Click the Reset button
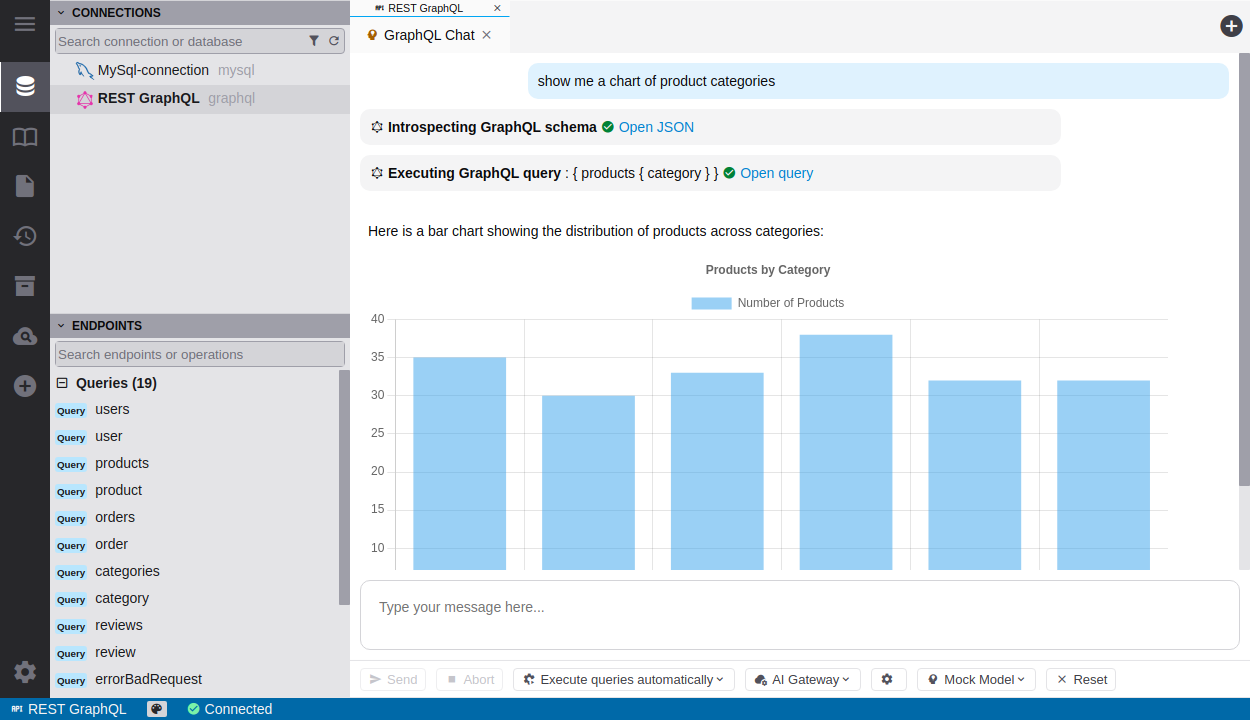Screen dimensions: 1250x720 click(1081, 679)
